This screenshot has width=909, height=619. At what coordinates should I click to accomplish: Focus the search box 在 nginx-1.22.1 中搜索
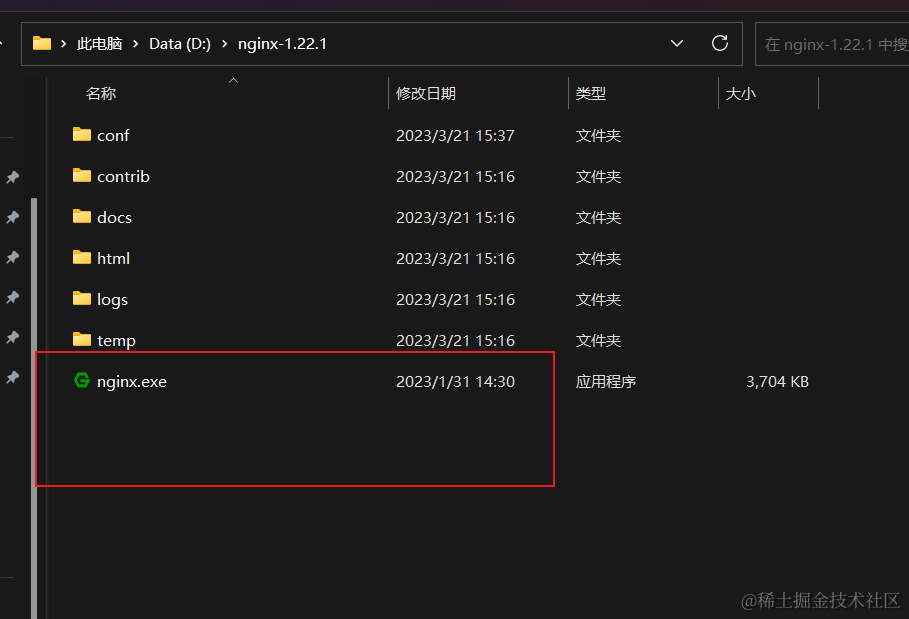point(832,44)
